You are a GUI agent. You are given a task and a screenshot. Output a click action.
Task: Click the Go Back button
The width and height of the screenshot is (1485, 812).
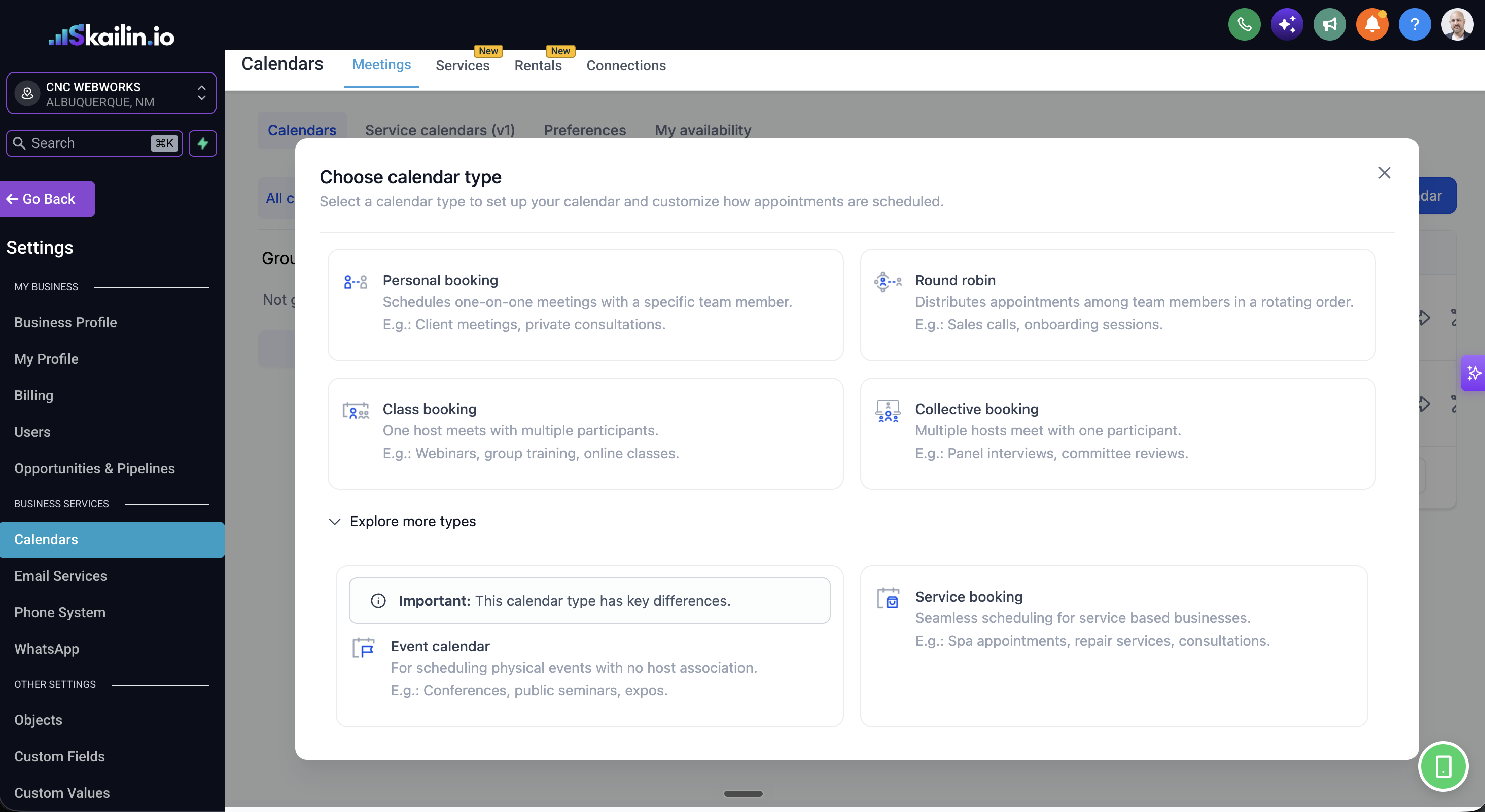coord(47,199)
